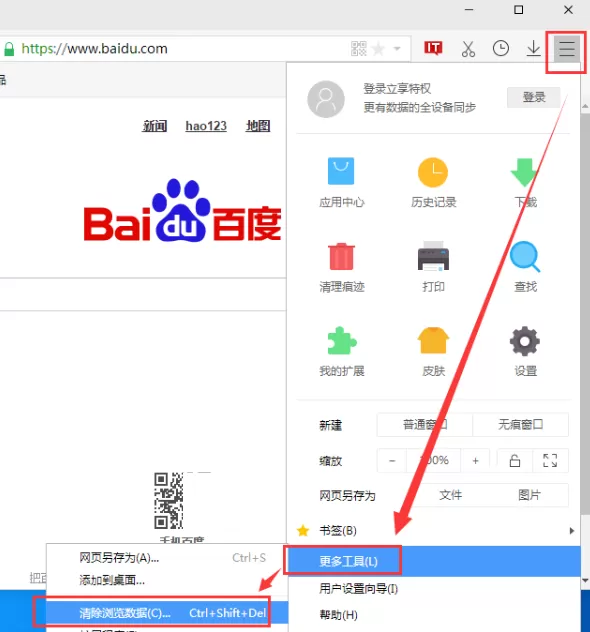Click the 登录 login button
590x632 pixels.
[x=534, y=97]
